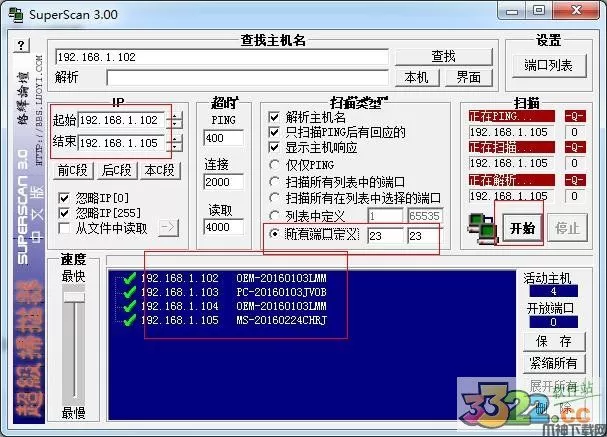
Task: Click the 活动主机 count value 4
Action: [x=554, y=291]
